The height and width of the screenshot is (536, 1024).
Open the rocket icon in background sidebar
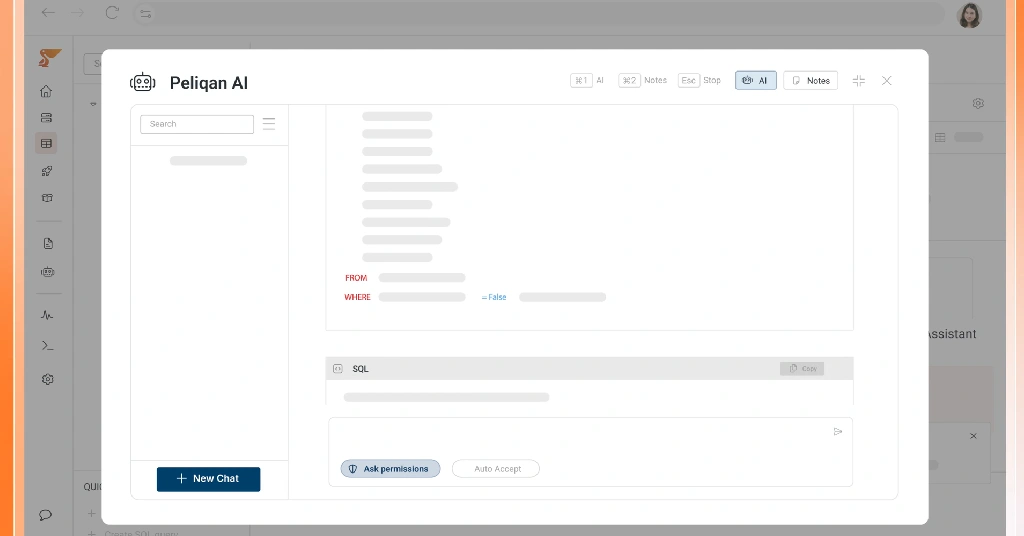click(x=47, y=171)
